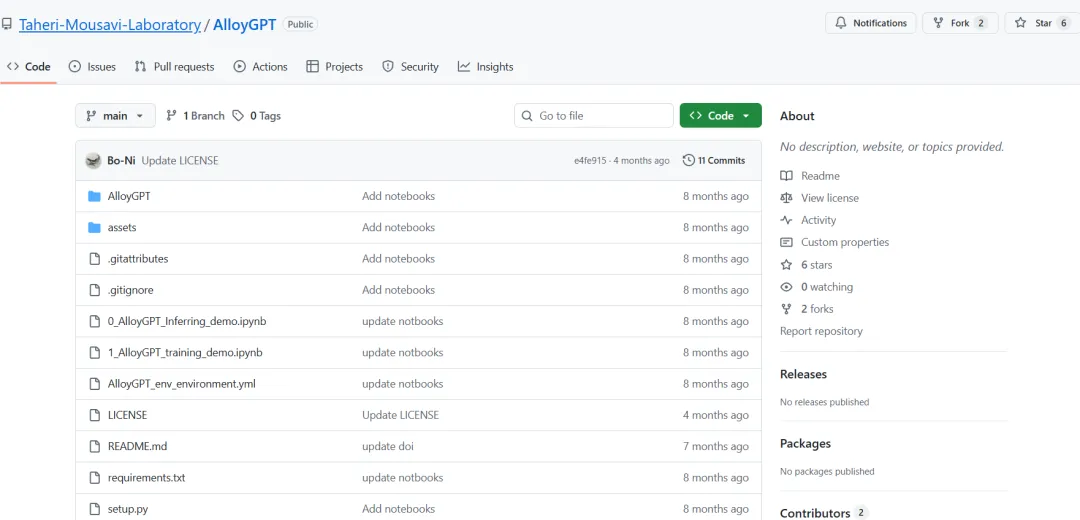Open View license in About sidebar
The height and width of the screenshot is (520, 1080).
[x=830, y=198]
